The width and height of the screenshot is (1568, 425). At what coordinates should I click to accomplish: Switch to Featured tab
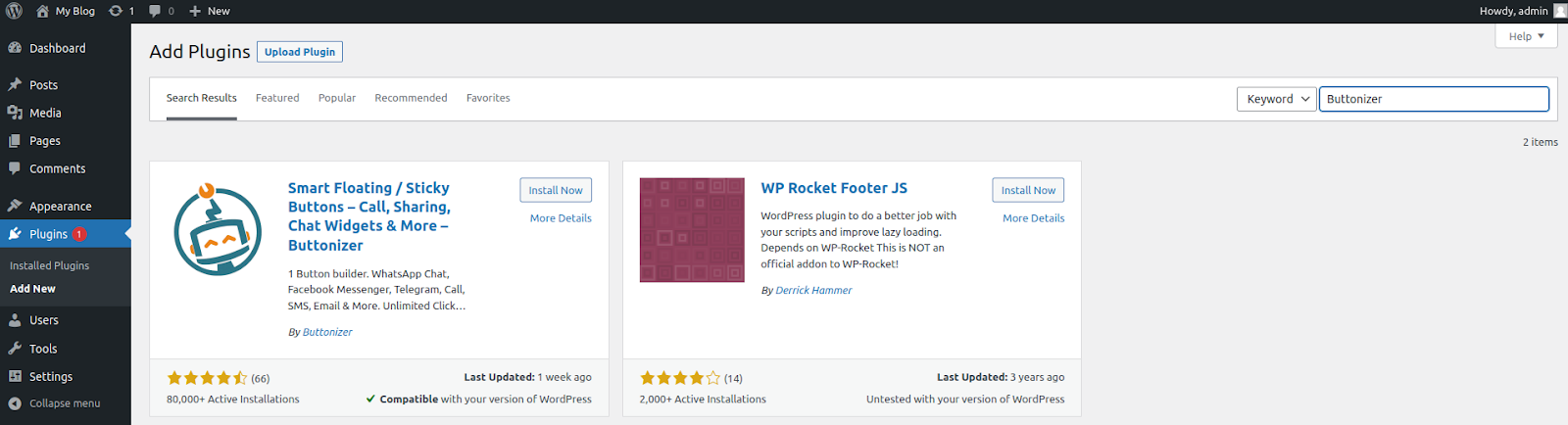pos(277,98)
